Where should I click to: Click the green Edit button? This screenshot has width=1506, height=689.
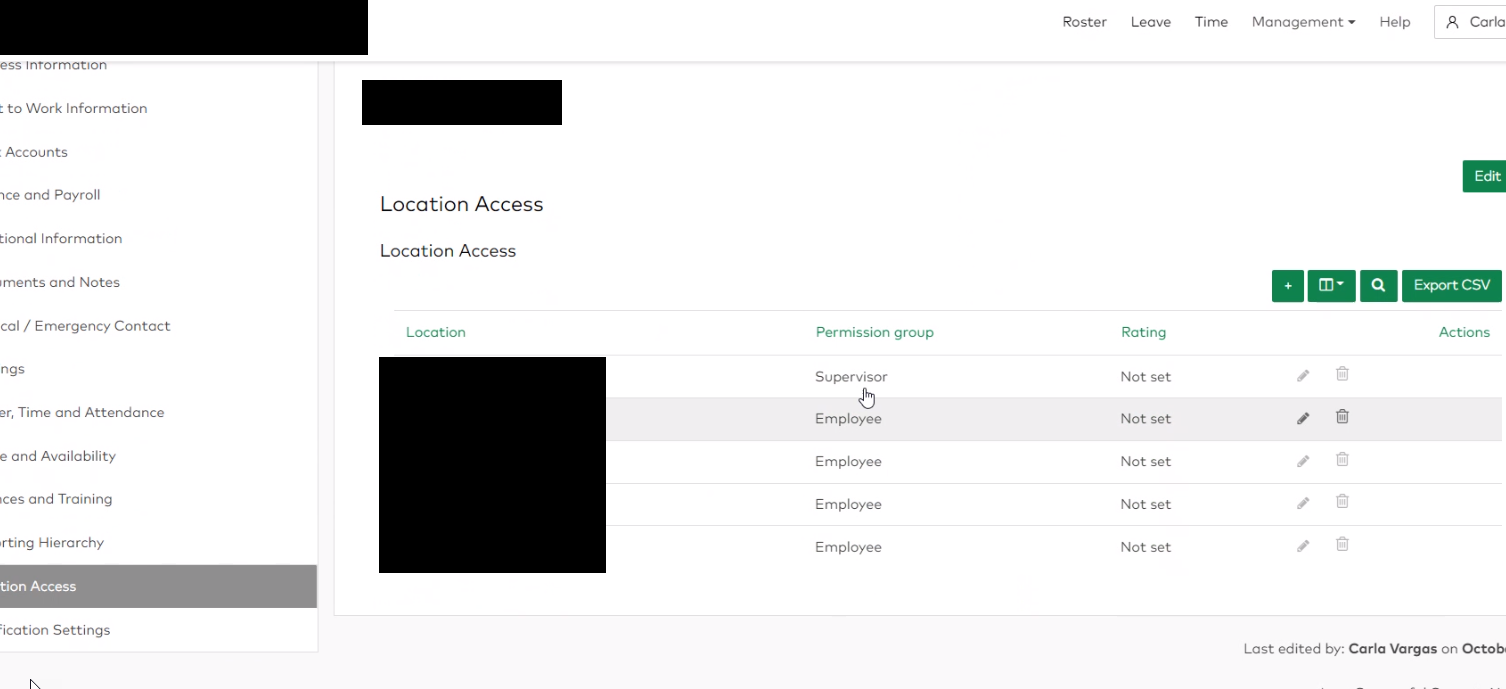point(1485,176)
